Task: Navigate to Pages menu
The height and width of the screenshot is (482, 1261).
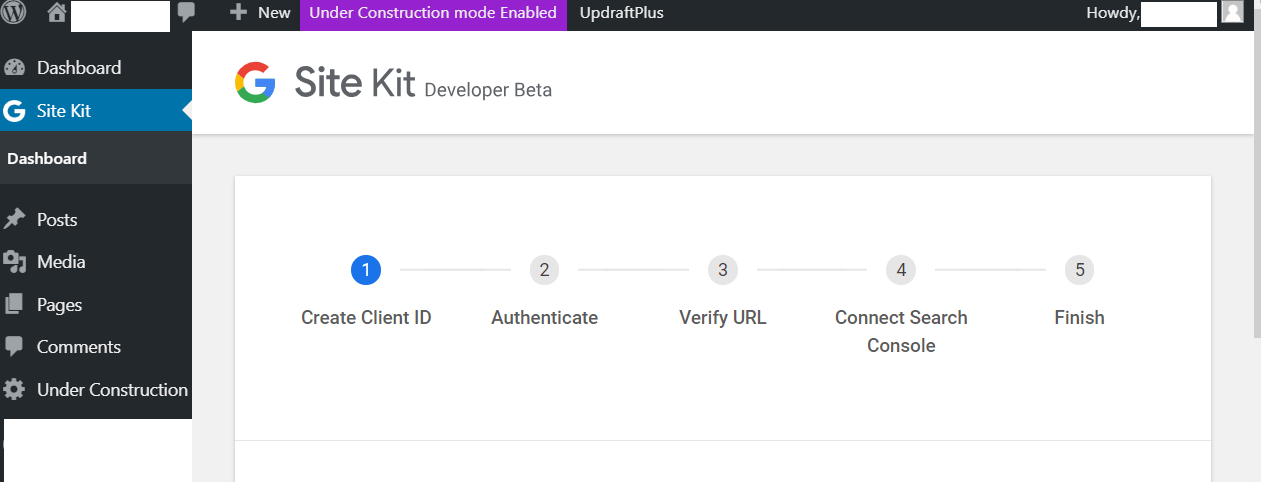Action: [59, 305]
